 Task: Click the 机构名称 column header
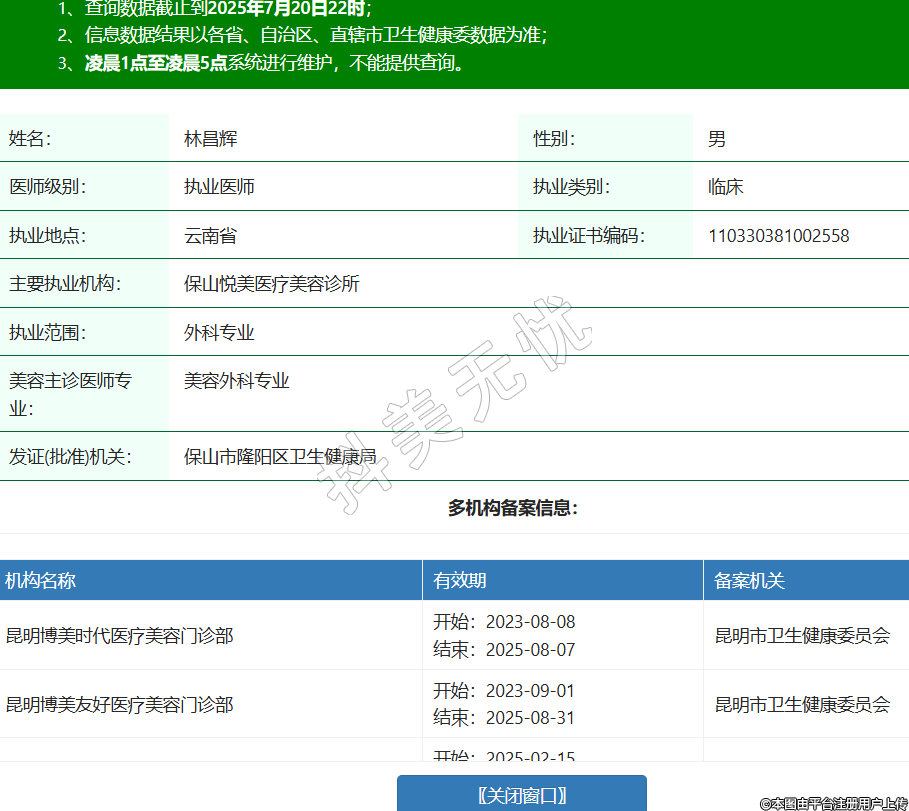(41, 581)
